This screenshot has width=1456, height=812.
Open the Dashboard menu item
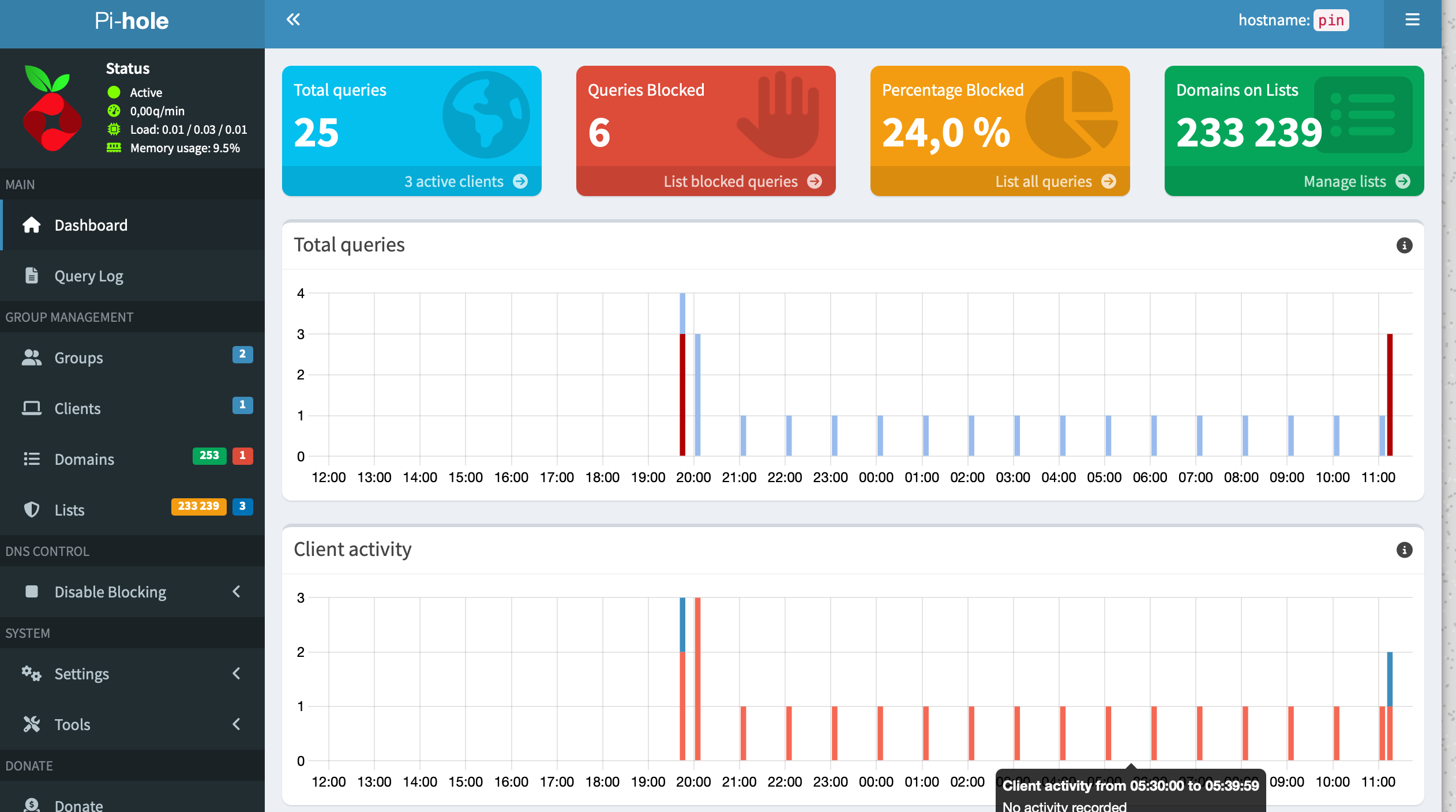(91, 225)
